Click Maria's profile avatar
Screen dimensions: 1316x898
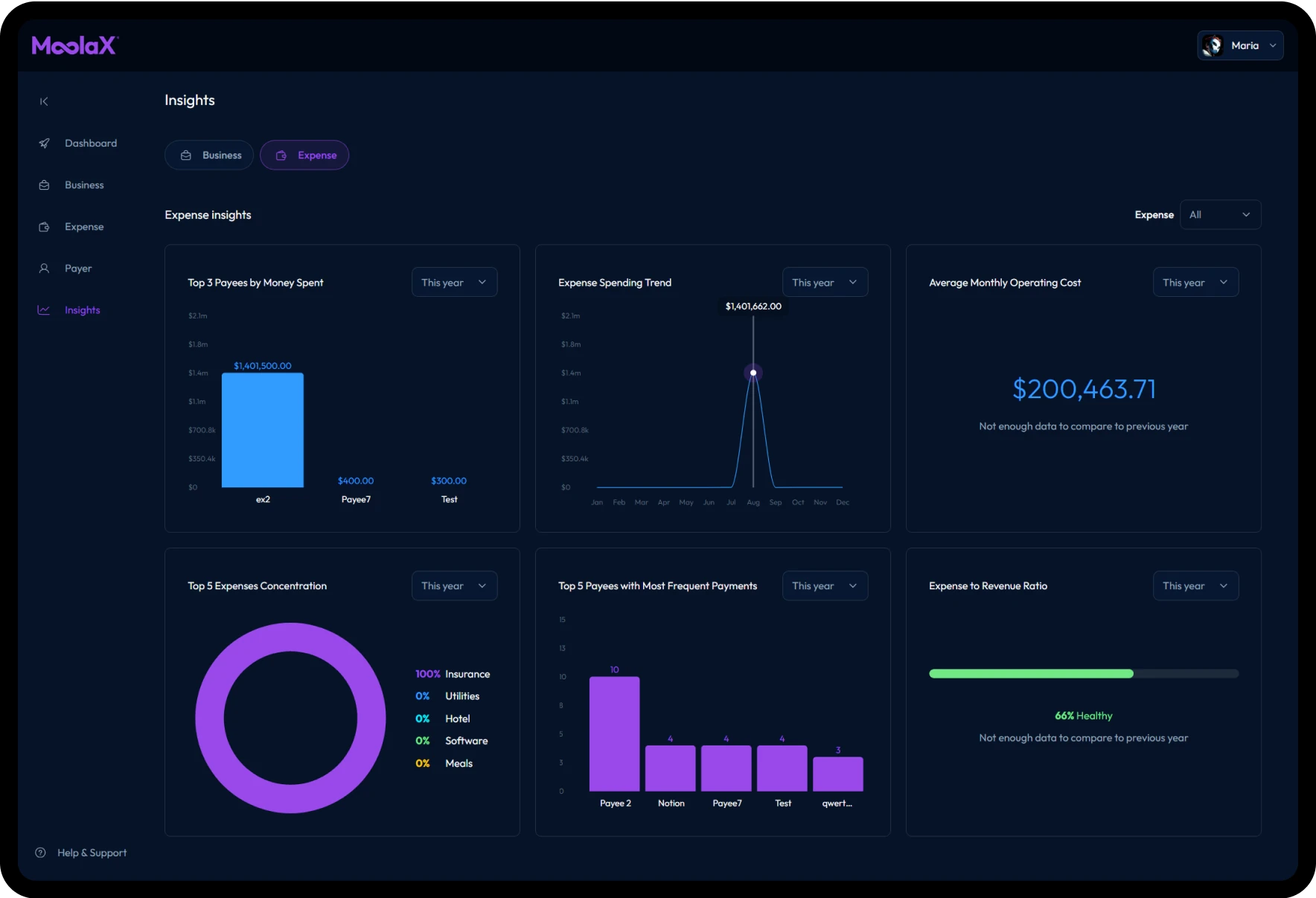[x=1213, y=45]
